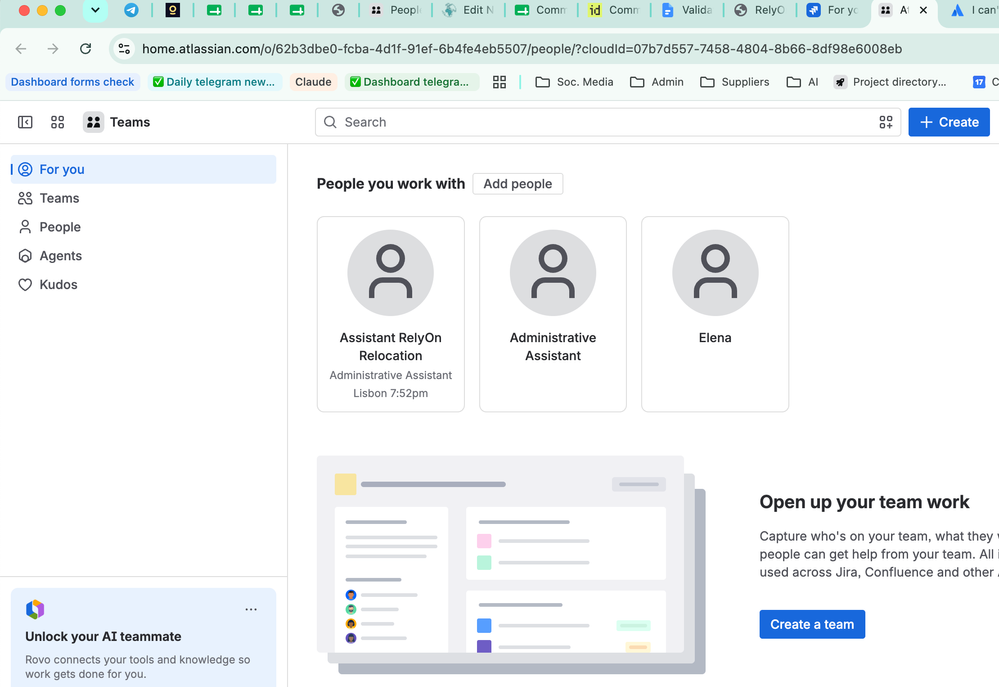The image size is (999, 687).
Task: Open Assistant RelyOn Relocation's avatar
Action: click(391, 273)
